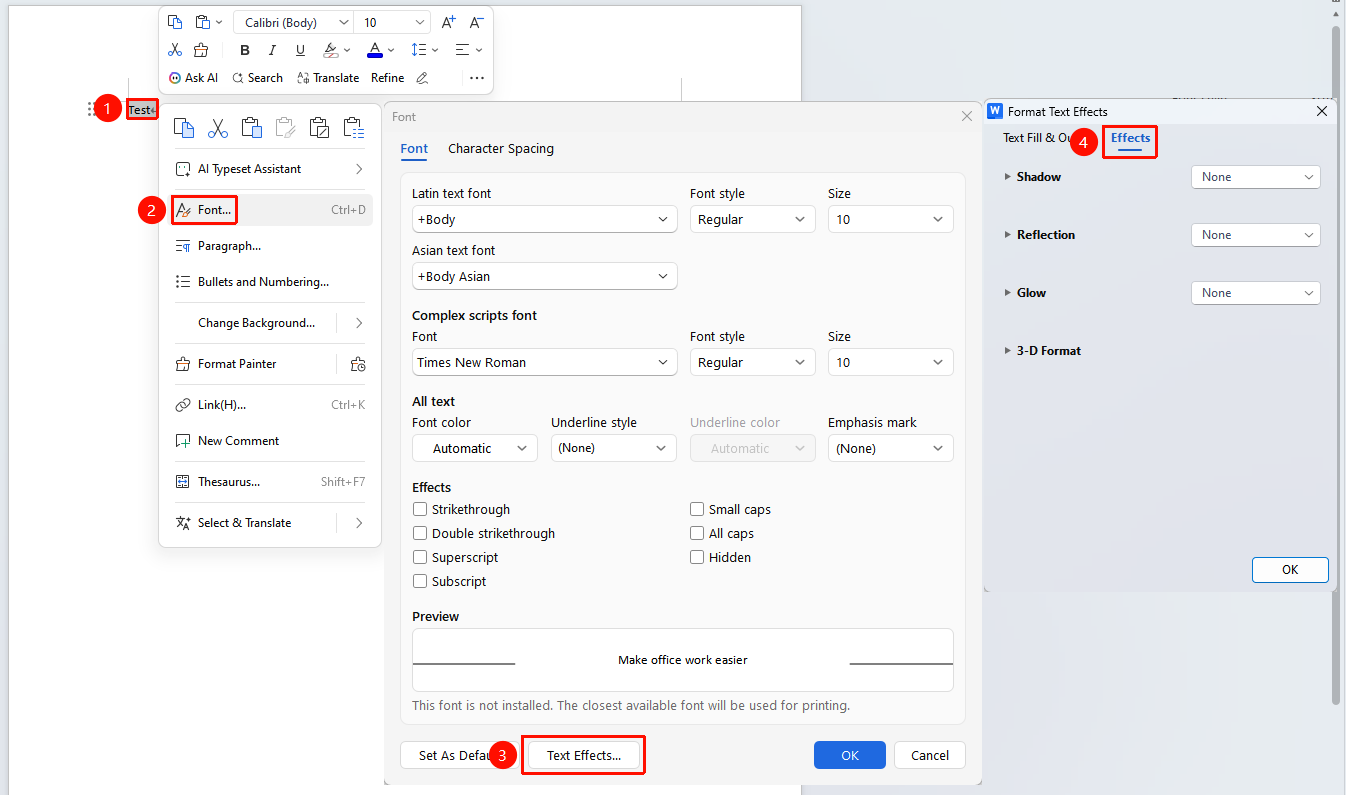Image resolution: width=1346 pixels, height=795 pixels.
Task: Switch to the Character Spacing tab
Action: (x=501, y=149)
